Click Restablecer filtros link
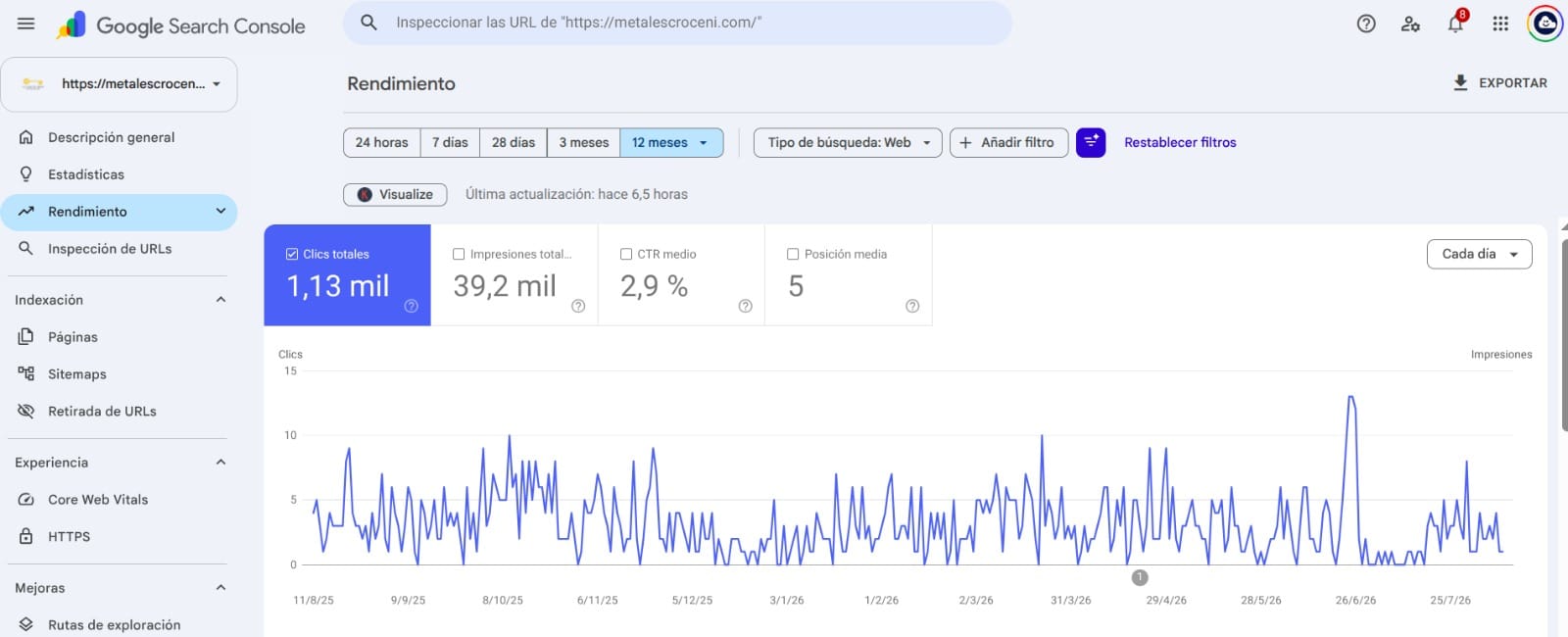The image size is (1568, 637). tap(1180, 142)
